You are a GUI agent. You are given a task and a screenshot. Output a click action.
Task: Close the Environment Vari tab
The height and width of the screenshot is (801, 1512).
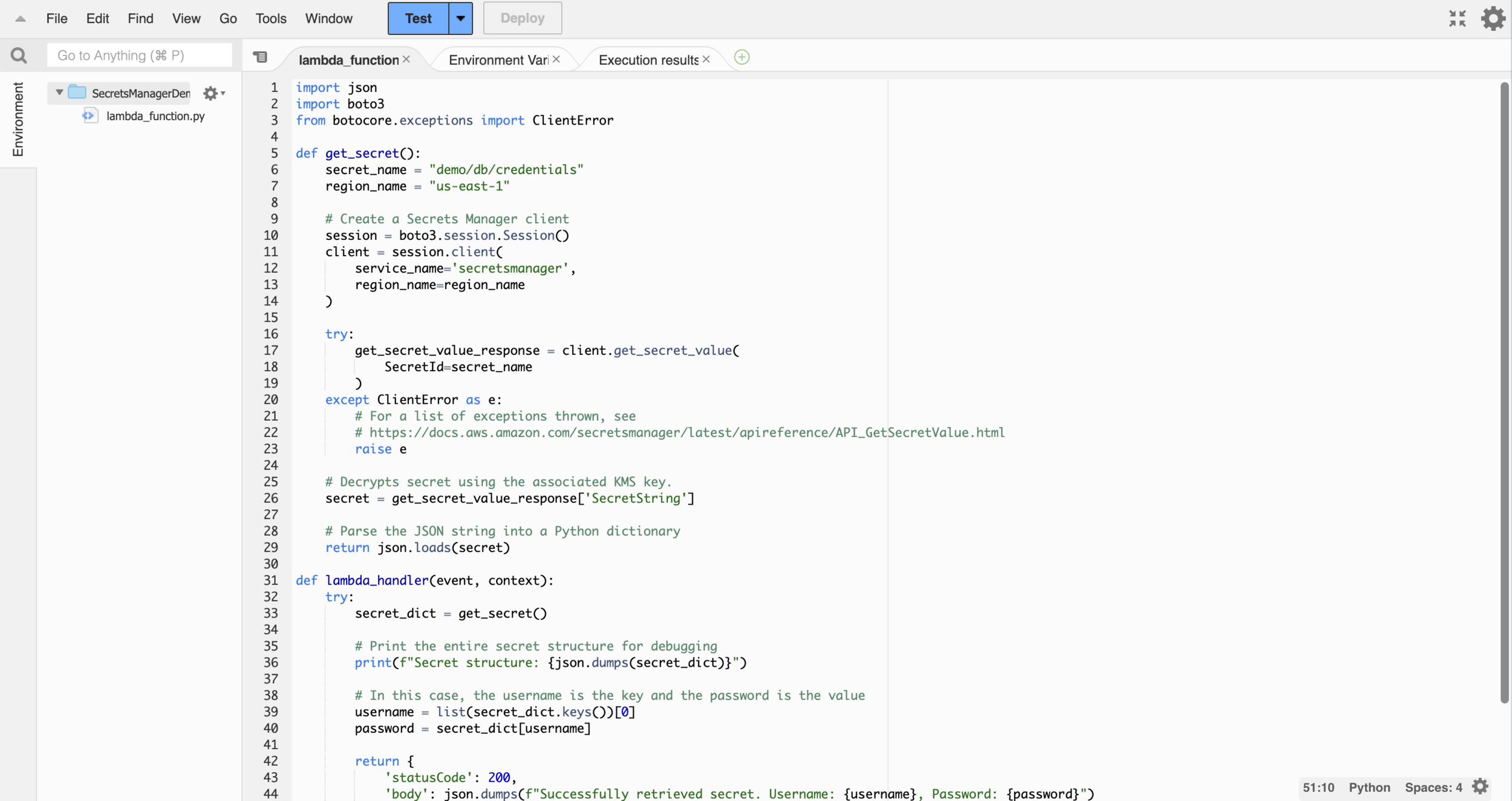556,59
